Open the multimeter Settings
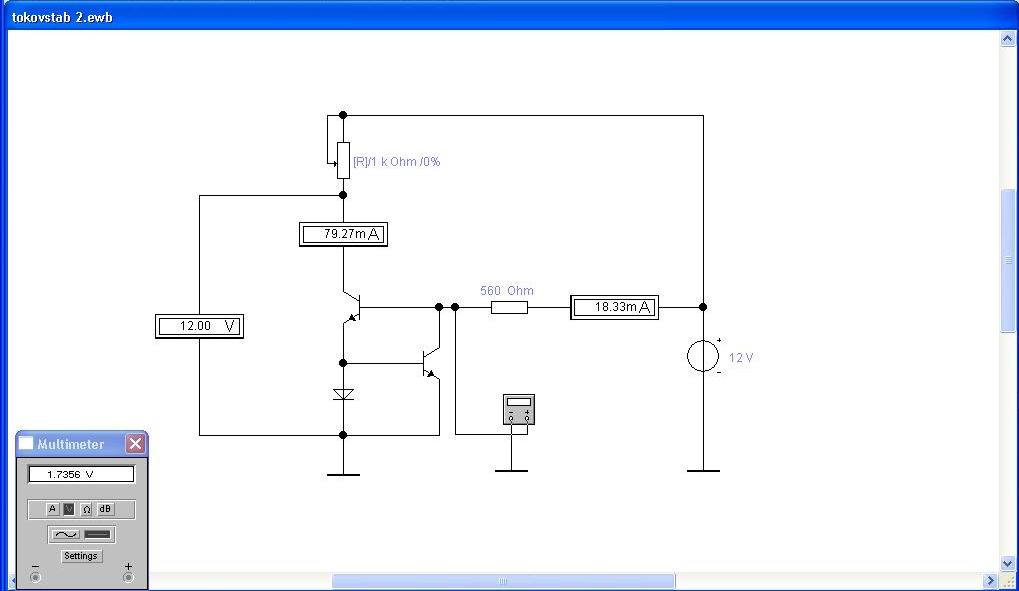 click(81, 556)
